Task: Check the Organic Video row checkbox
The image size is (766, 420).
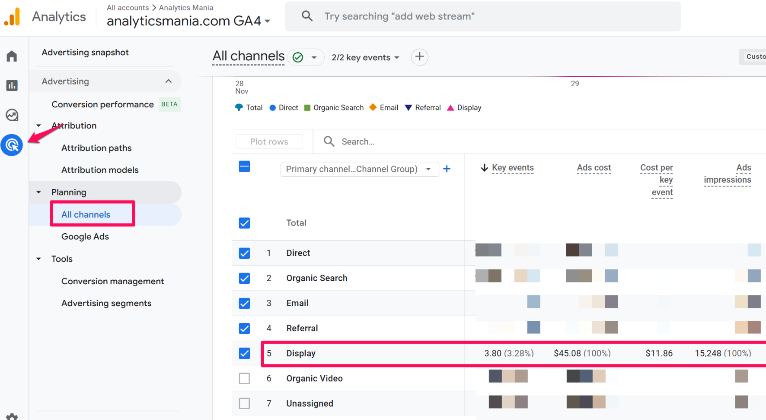Action: [245, 378]
